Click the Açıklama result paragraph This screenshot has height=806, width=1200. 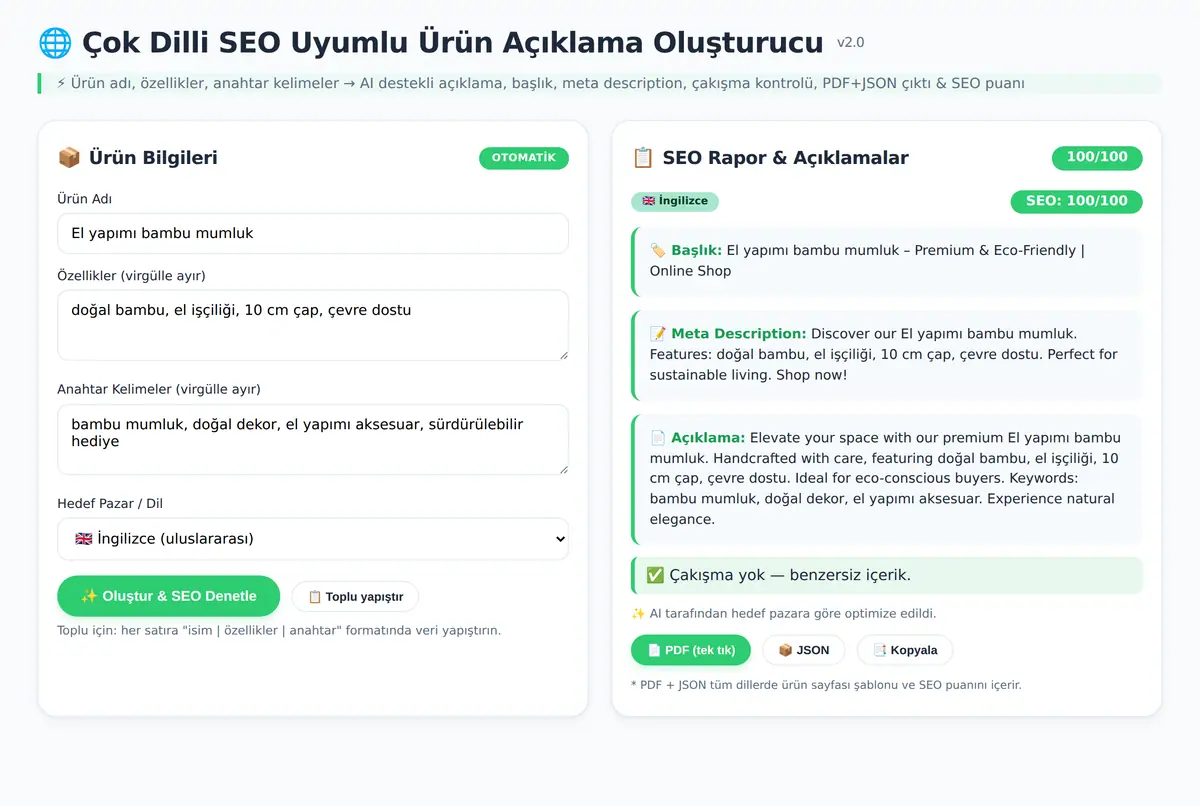pos(887,479)
